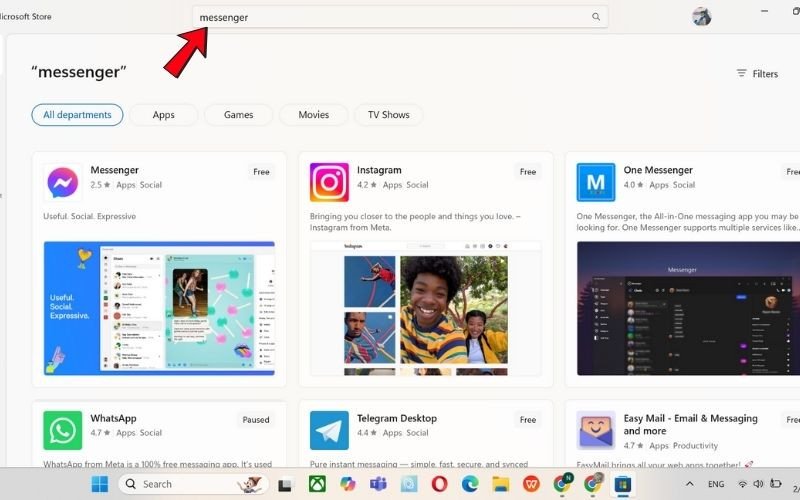Screen dimensions: 800x500
Task: Click the WhatsApp app logo
Action: point(63,430)
